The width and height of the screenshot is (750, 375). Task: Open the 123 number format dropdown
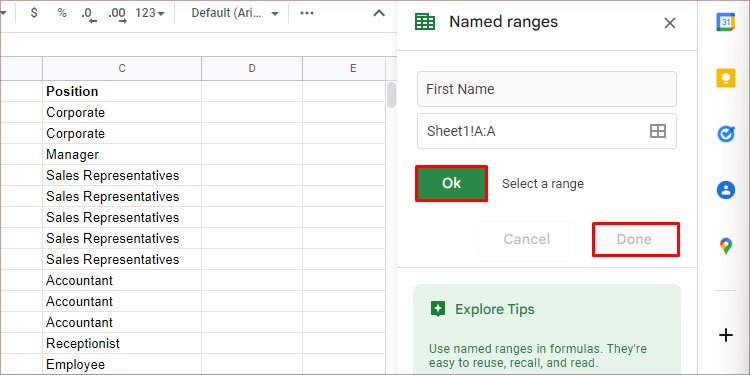coord(150,13)
